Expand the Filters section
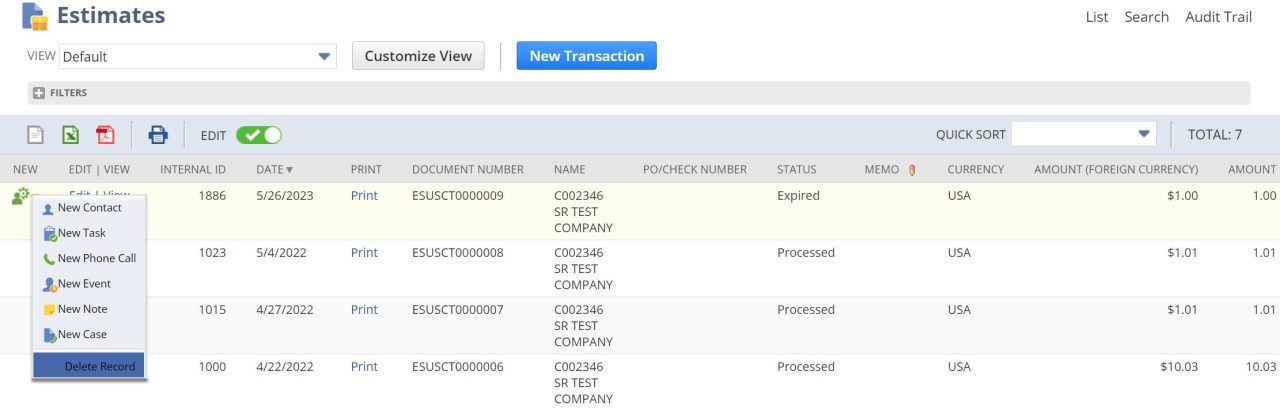 pos(60,93)
